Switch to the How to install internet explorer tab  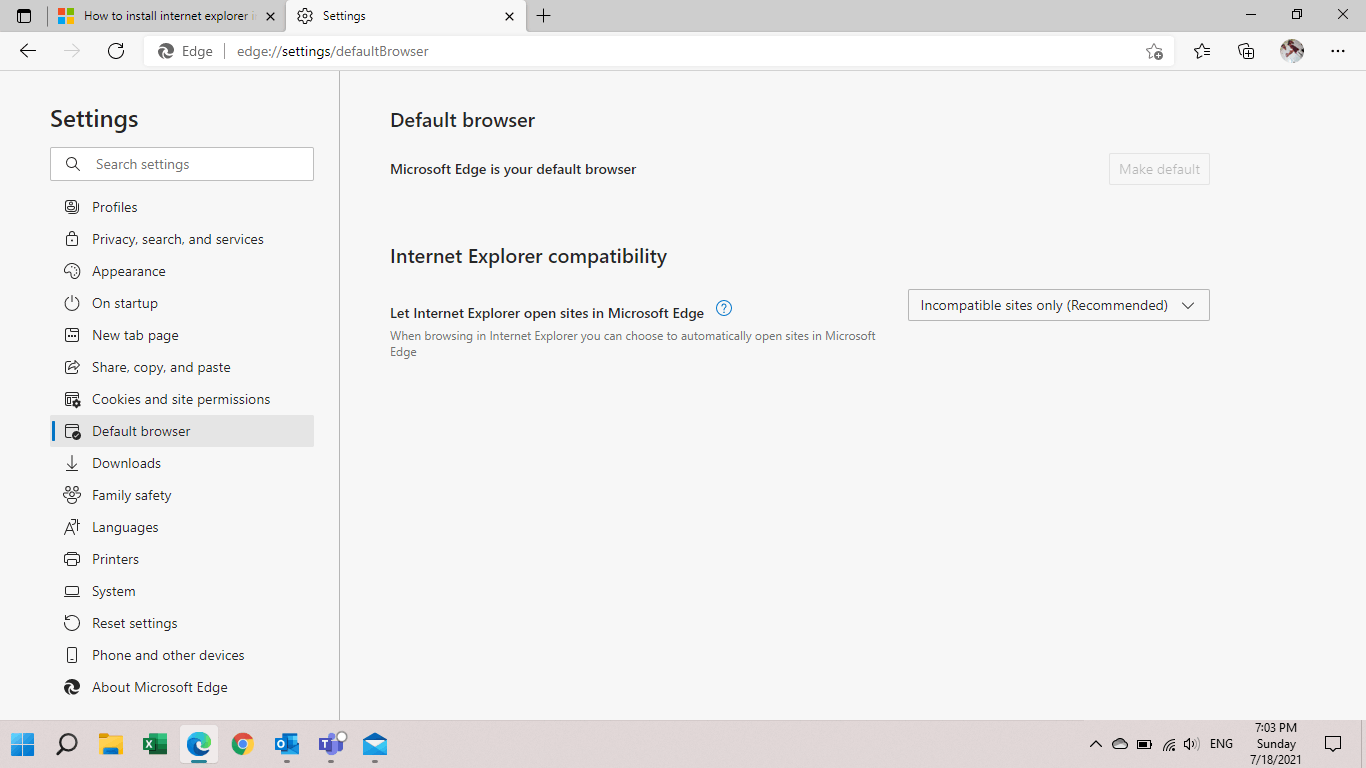coord(166,16)
